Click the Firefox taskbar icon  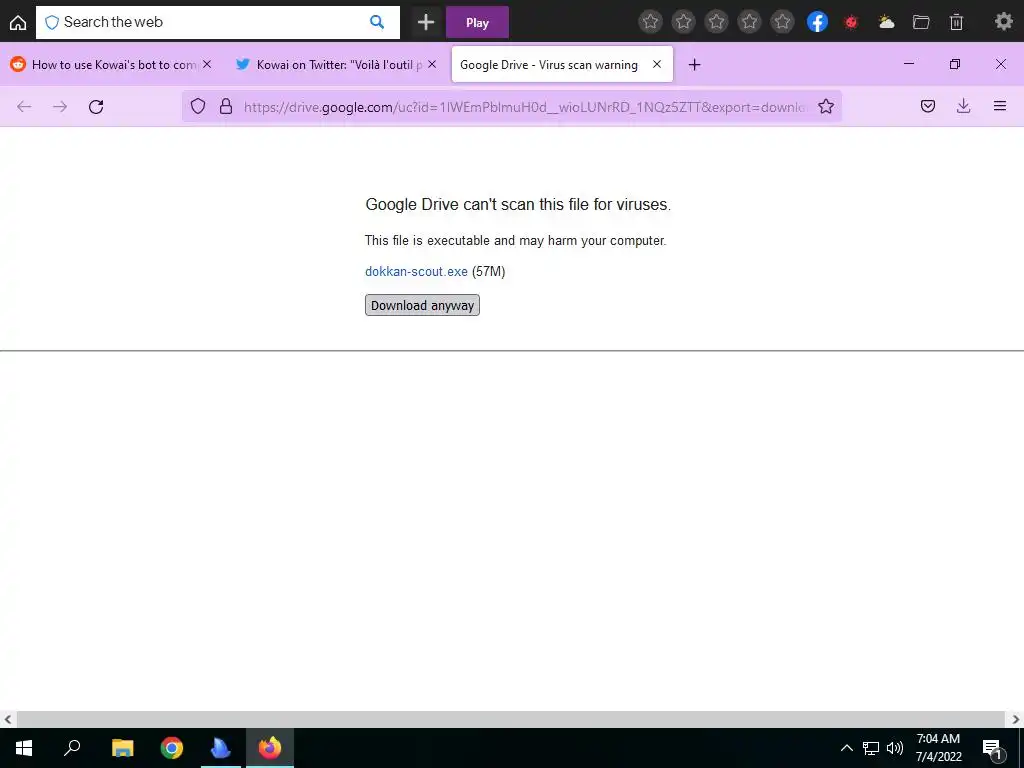[270, 748]
